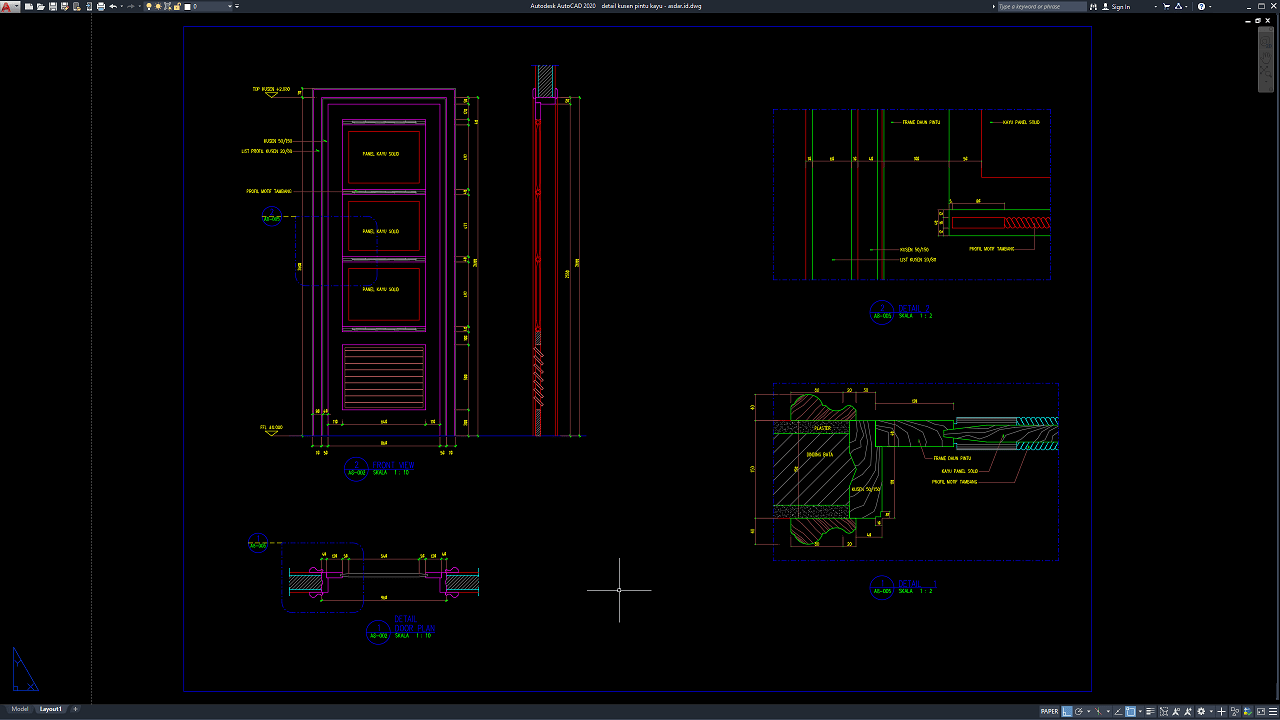Click the Open file folder icon

(x=40, y=6)
